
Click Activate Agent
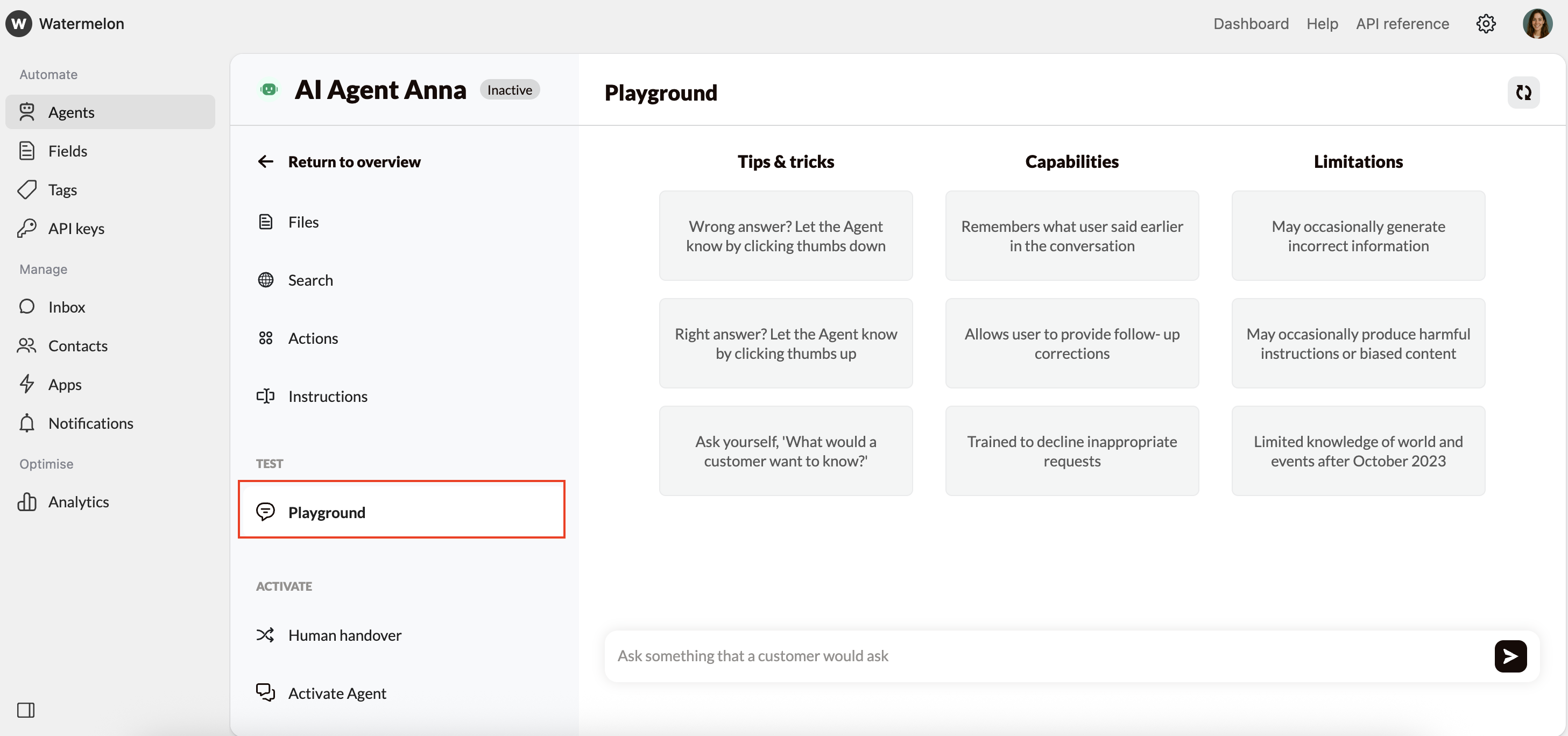pos(337,692)
